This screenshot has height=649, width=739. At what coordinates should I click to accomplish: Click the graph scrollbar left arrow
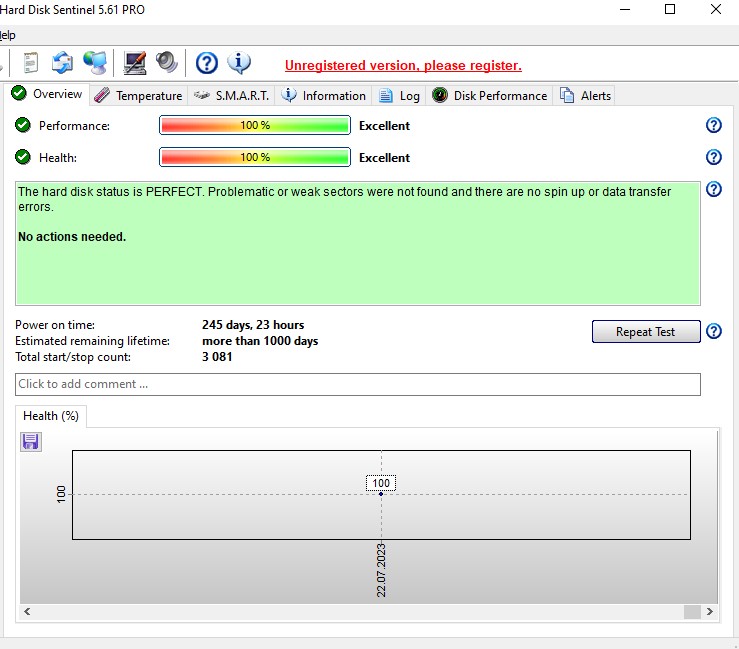click(x=27, y=611)
